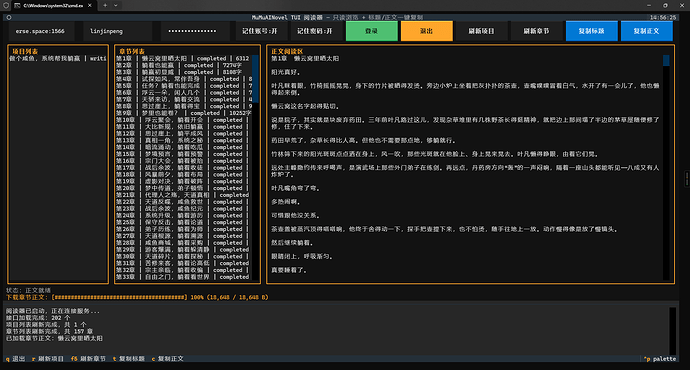Select the 第2章 row in the chapter list
The height and width of the screenshot is (370, 690).
click(x=184, y=65)
